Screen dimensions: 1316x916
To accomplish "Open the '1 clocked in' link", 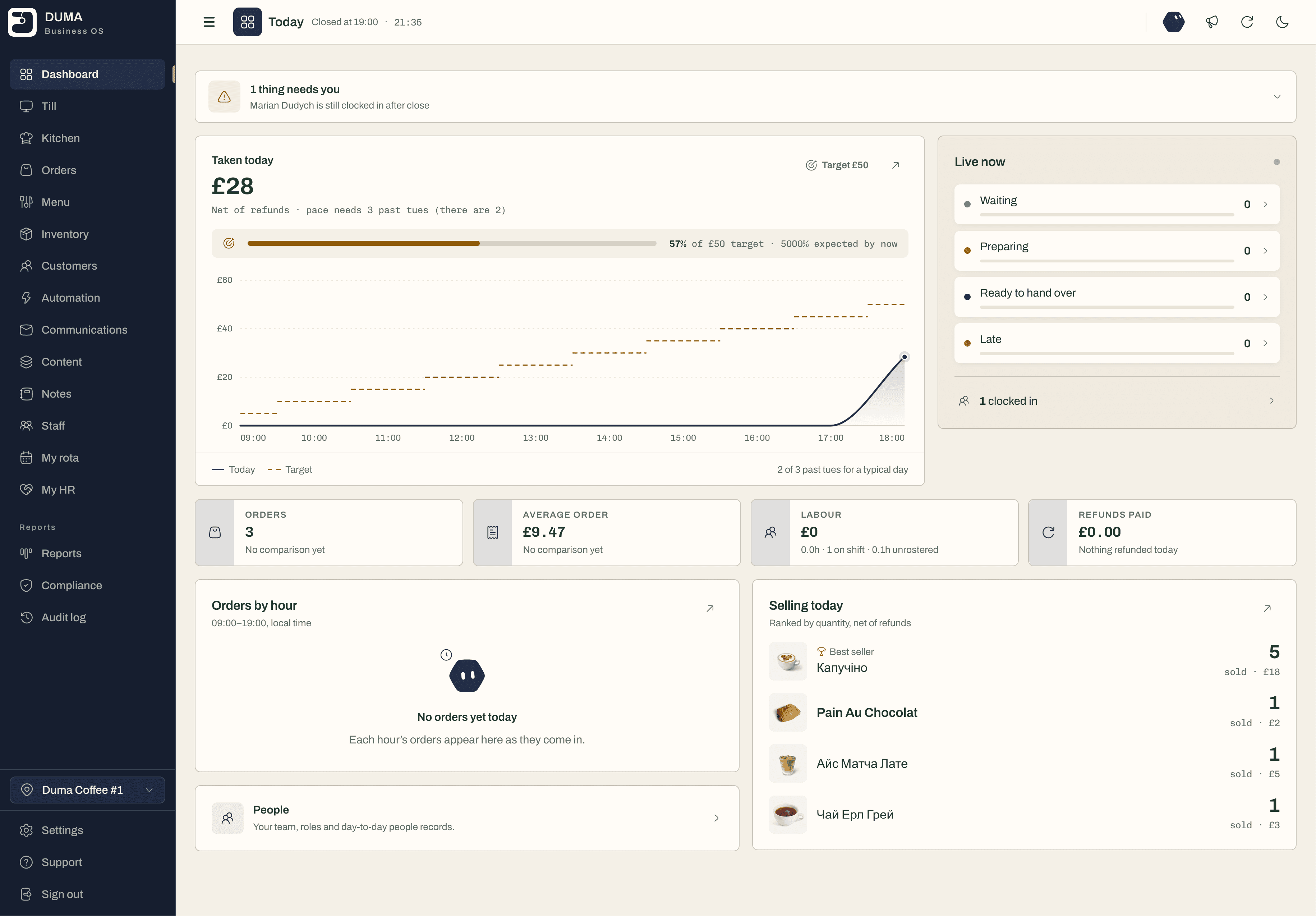I will click(1117, 401).
